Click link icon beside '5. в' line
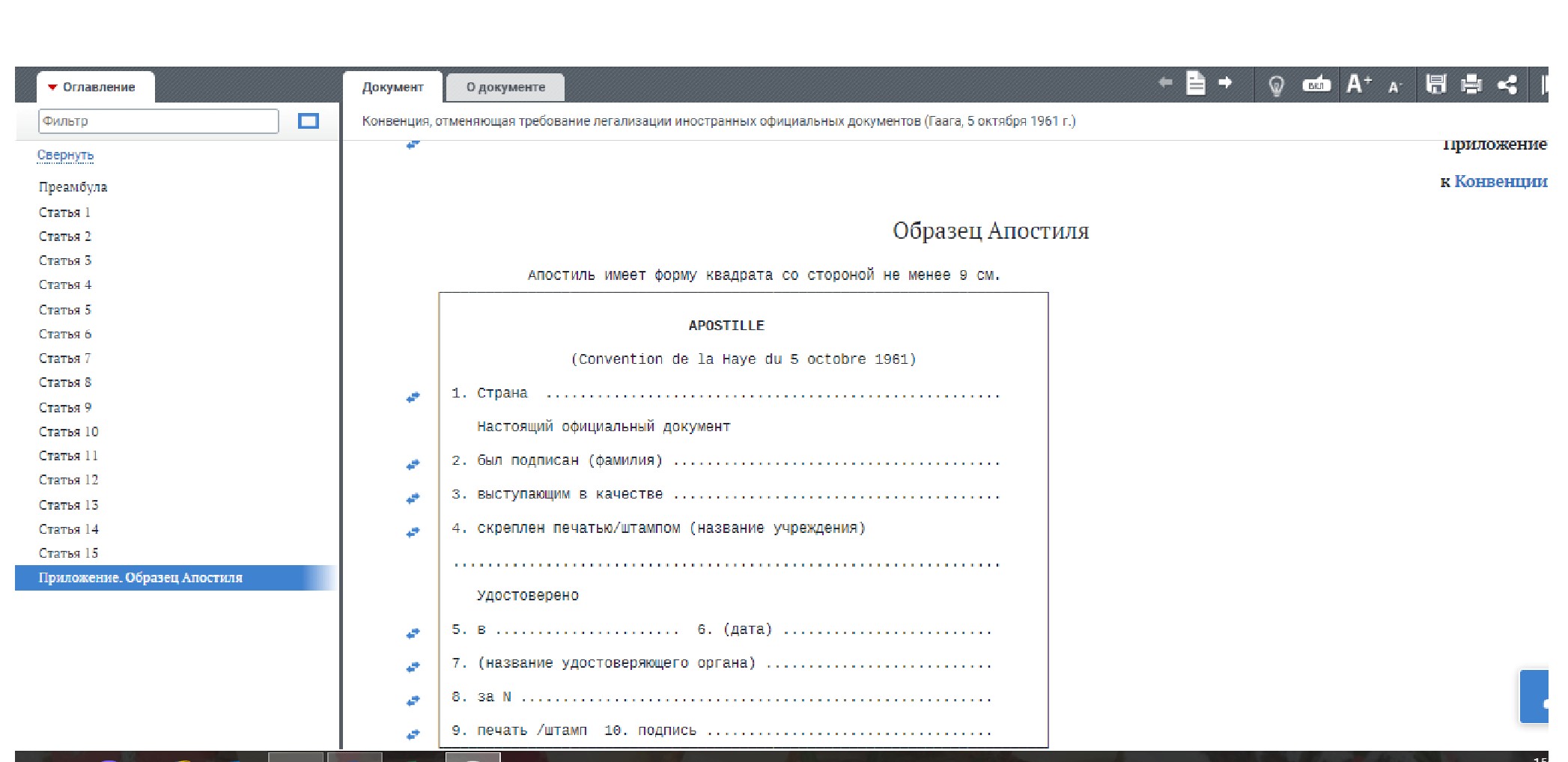This screenshot has height=762, width=1568. coord(413,633)
